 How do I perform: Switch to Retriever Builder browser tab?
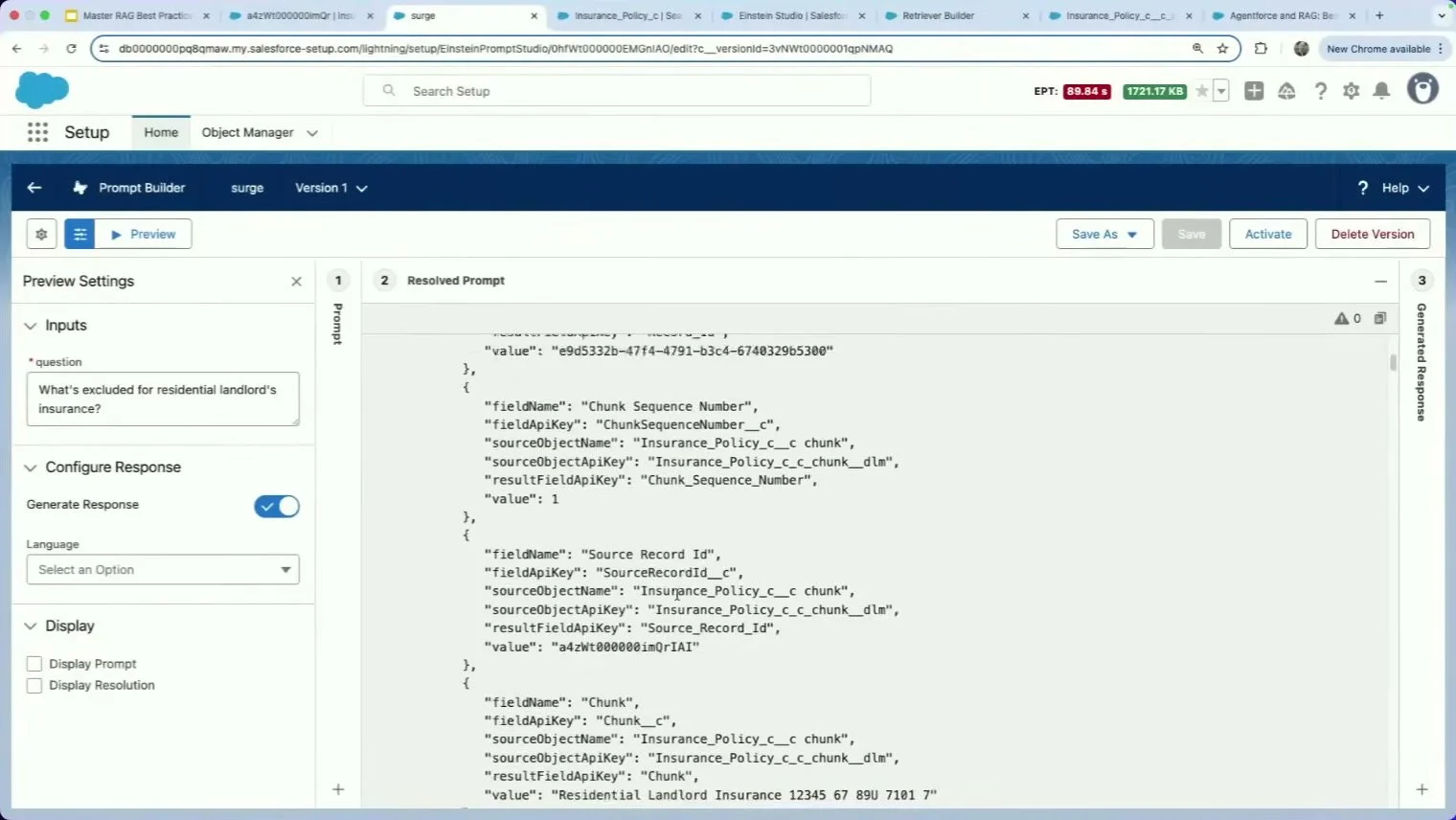[x=955, y=15]
